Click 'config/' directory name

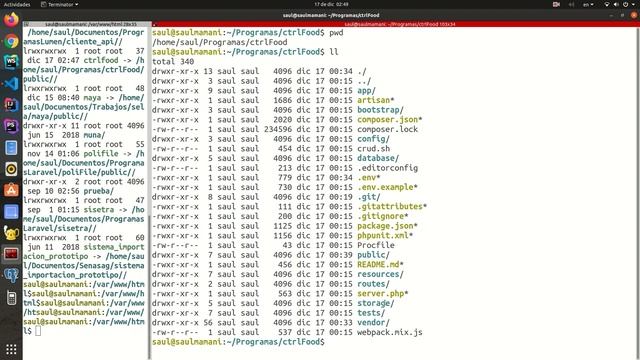coord(373,139)
